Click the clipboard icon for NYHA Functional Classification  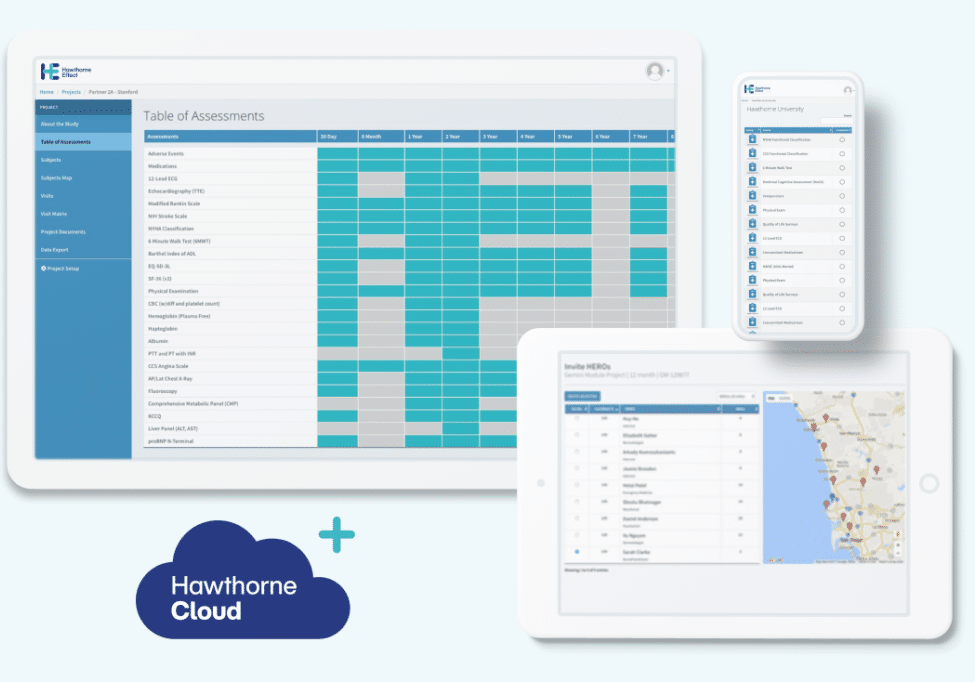coord(752,139)
